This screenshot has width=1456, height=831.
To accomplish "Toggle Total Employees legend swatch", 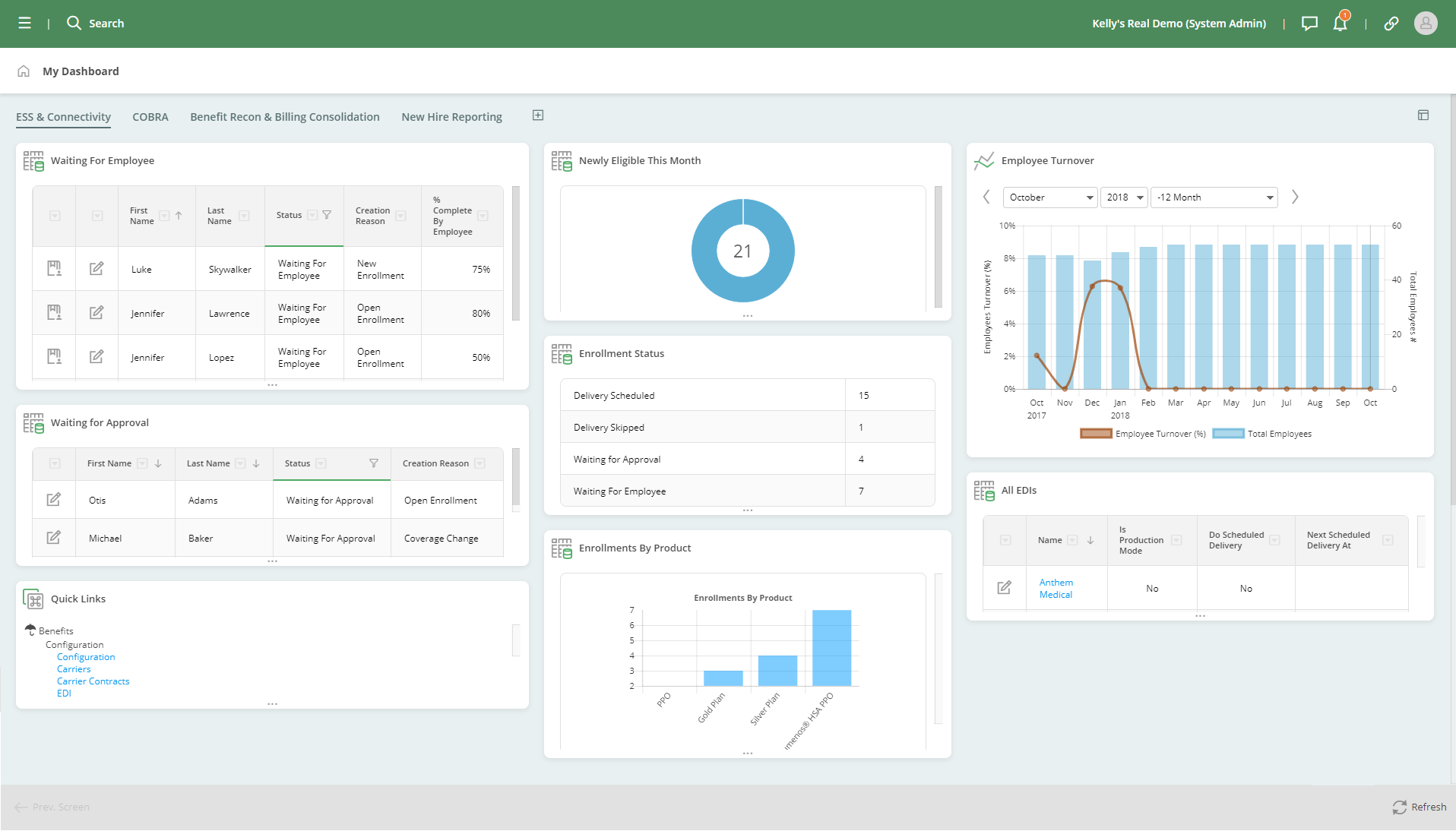I will (x=1228, y=434).
